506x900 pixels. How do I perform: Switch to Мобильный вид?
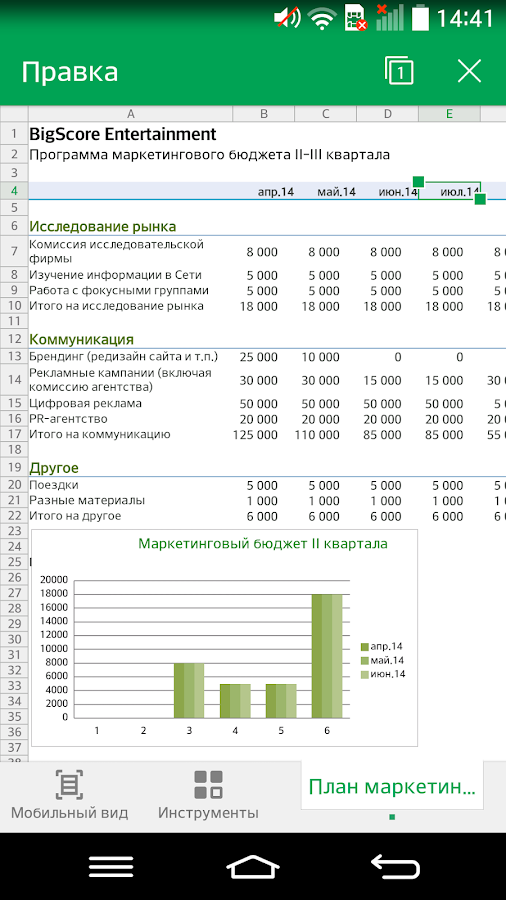(69, 796)
